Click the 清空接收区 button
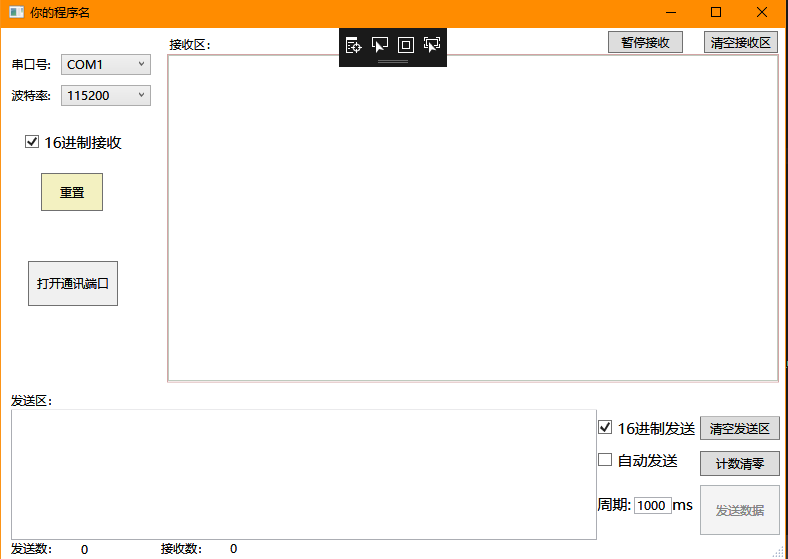Viewport: 788px width, 559px height. [741, 42]
